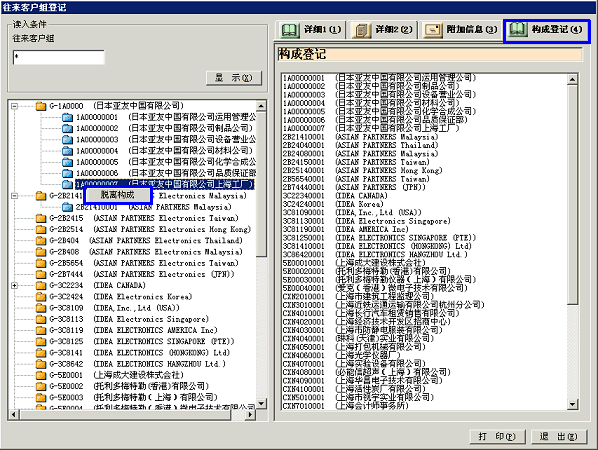Collapse the G-1A0000 tree node
Screen dimensions: 598x450
pyautogui.click(x=14, y=106)
